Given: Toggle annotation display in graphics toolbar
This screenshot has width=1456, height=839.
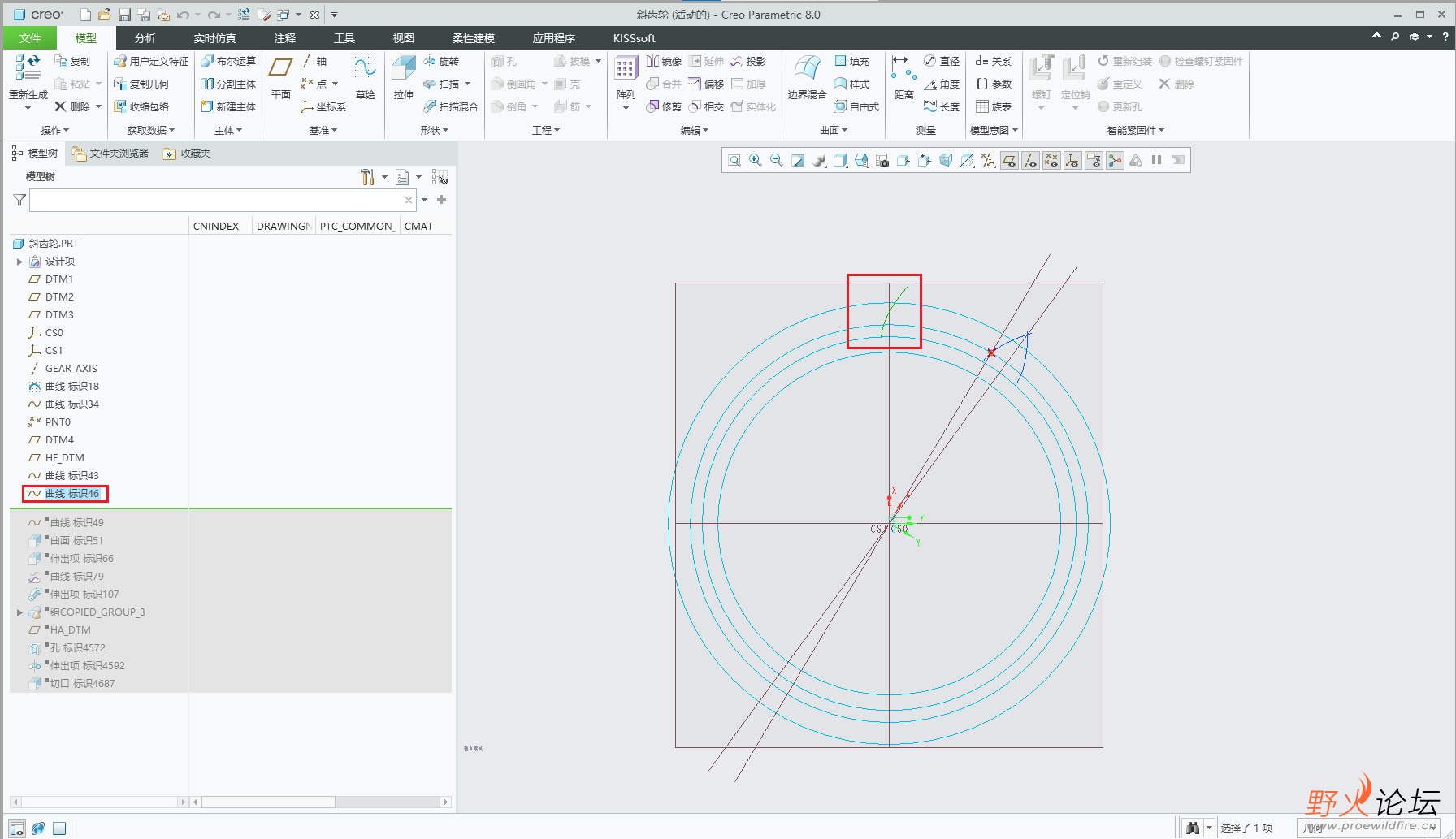Looking at the screenshot, I should pyautogui.click(x=1094, y=161).
